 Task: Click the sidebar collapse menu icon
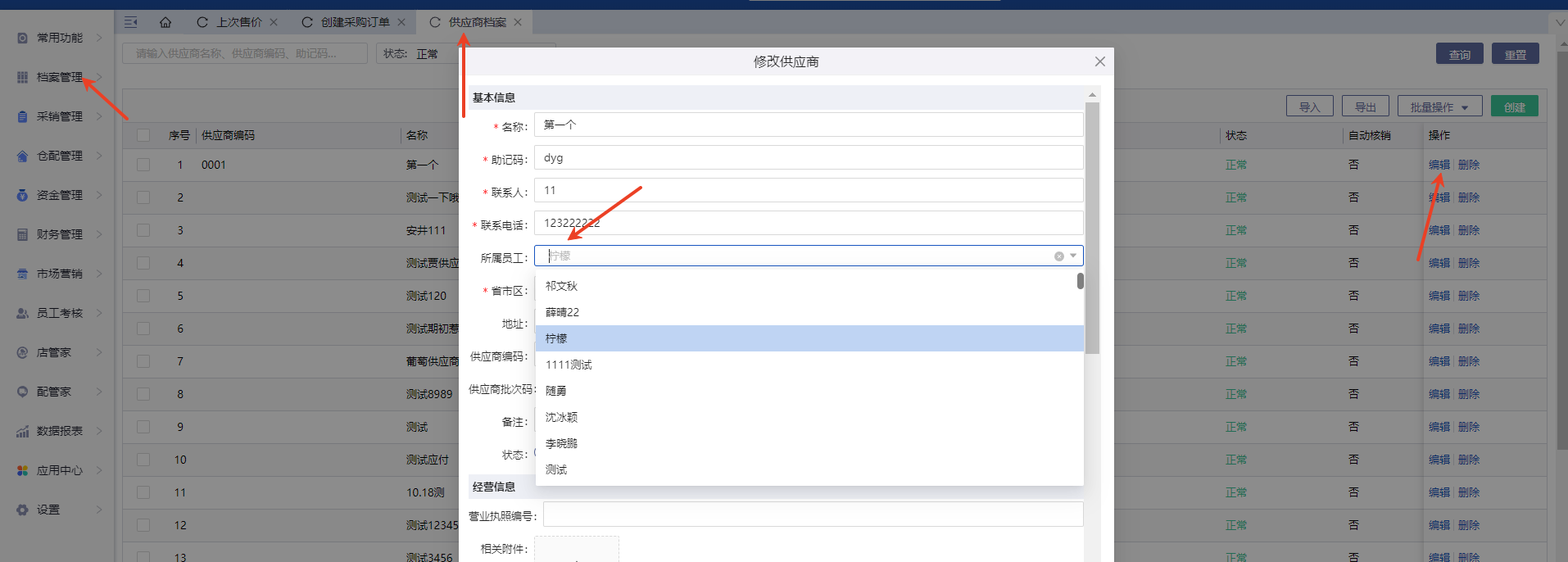coord(131,22)
